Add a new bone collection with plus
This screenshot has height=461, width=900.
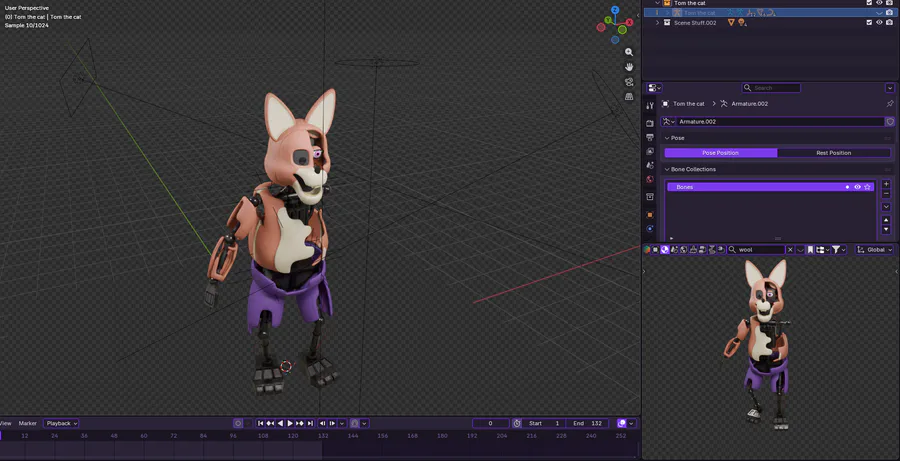[886, 184]
